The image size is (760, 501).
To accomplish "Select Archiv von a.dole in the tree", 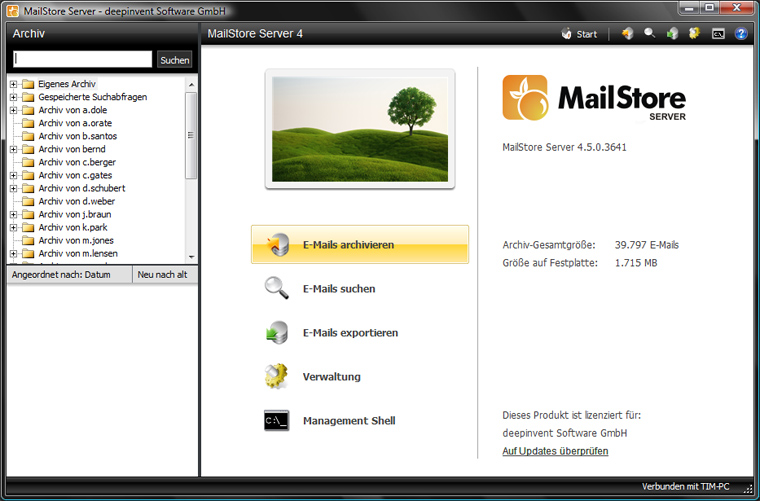I will point(73,110).
